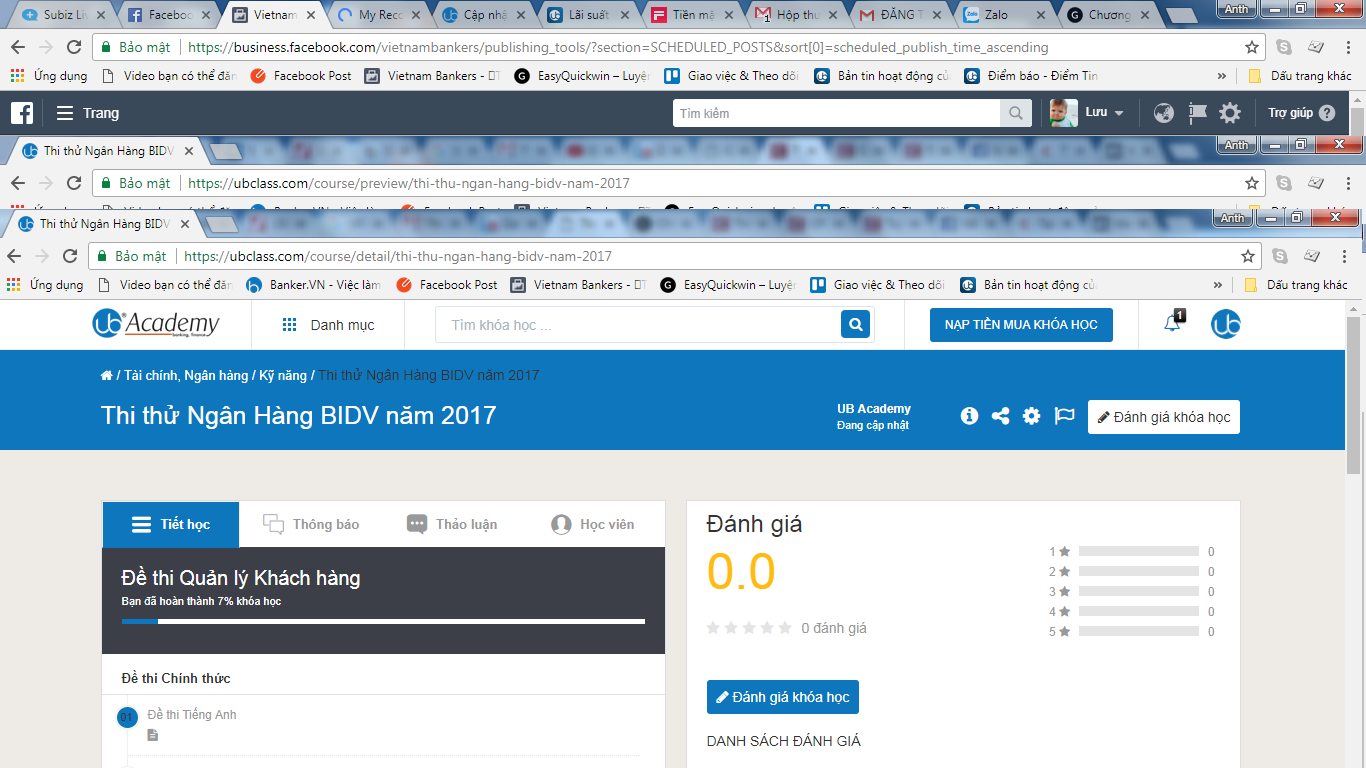
Task: Click NẠP TIỀN MUA KHÓA HỌC button
Action: (1021, 325)
